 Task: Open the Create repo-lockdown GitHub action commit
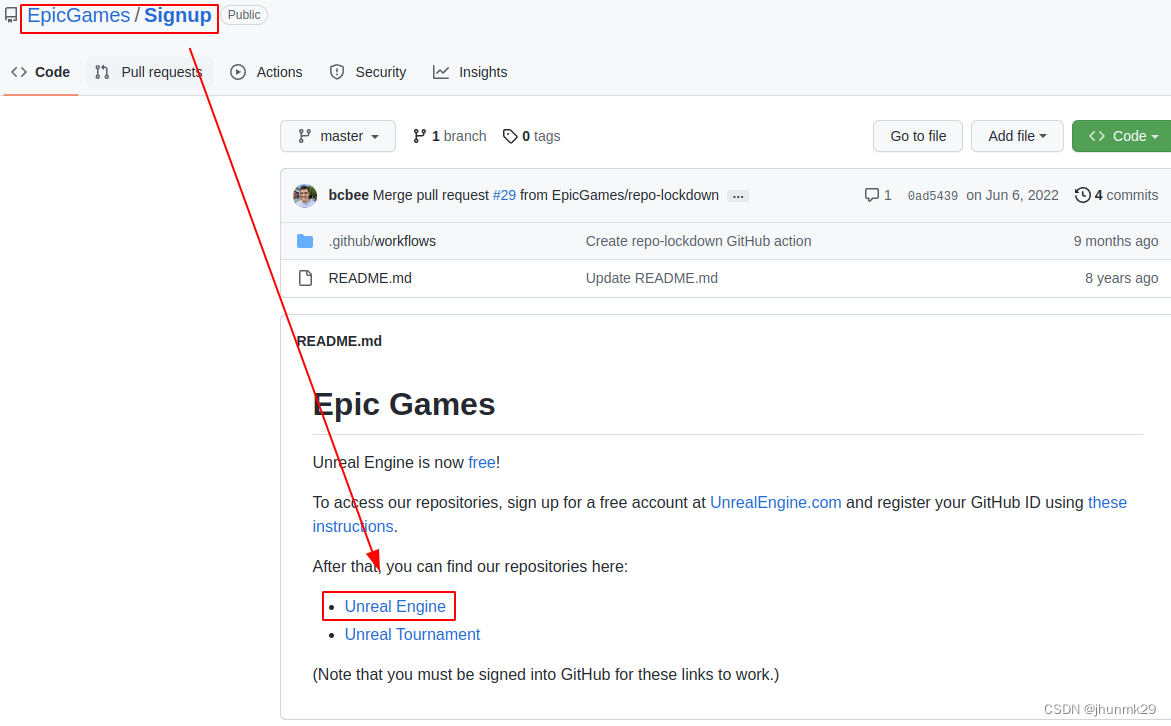698,241
